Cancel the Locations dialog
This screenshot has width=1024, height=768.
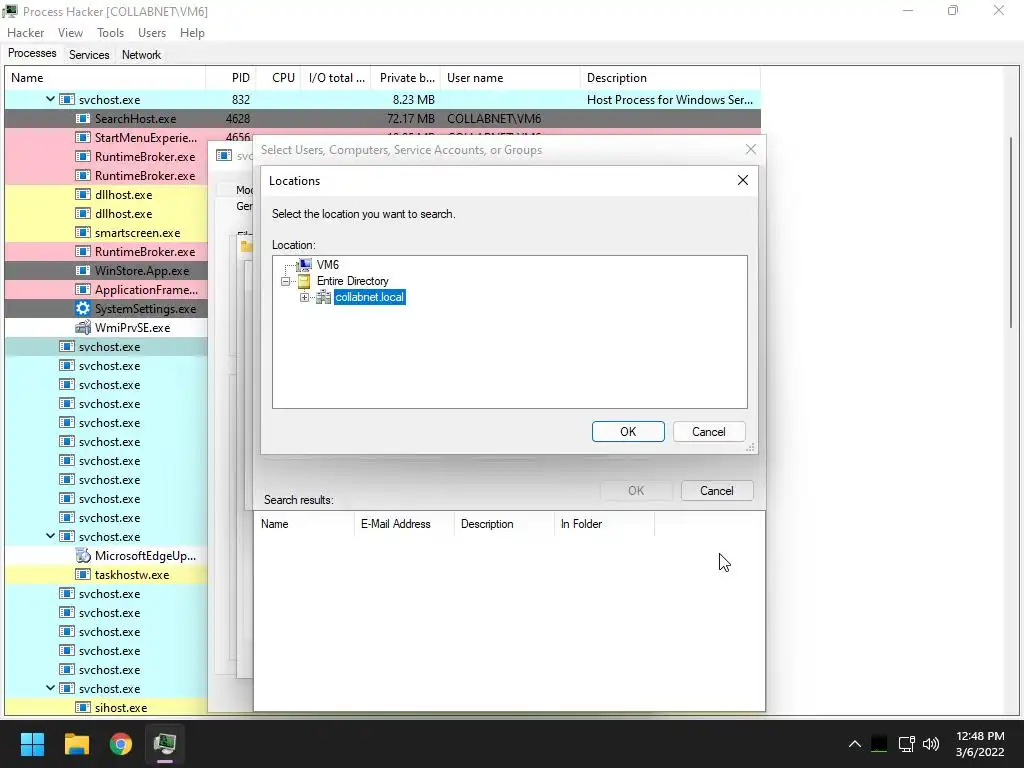click(x=709, y=432)
